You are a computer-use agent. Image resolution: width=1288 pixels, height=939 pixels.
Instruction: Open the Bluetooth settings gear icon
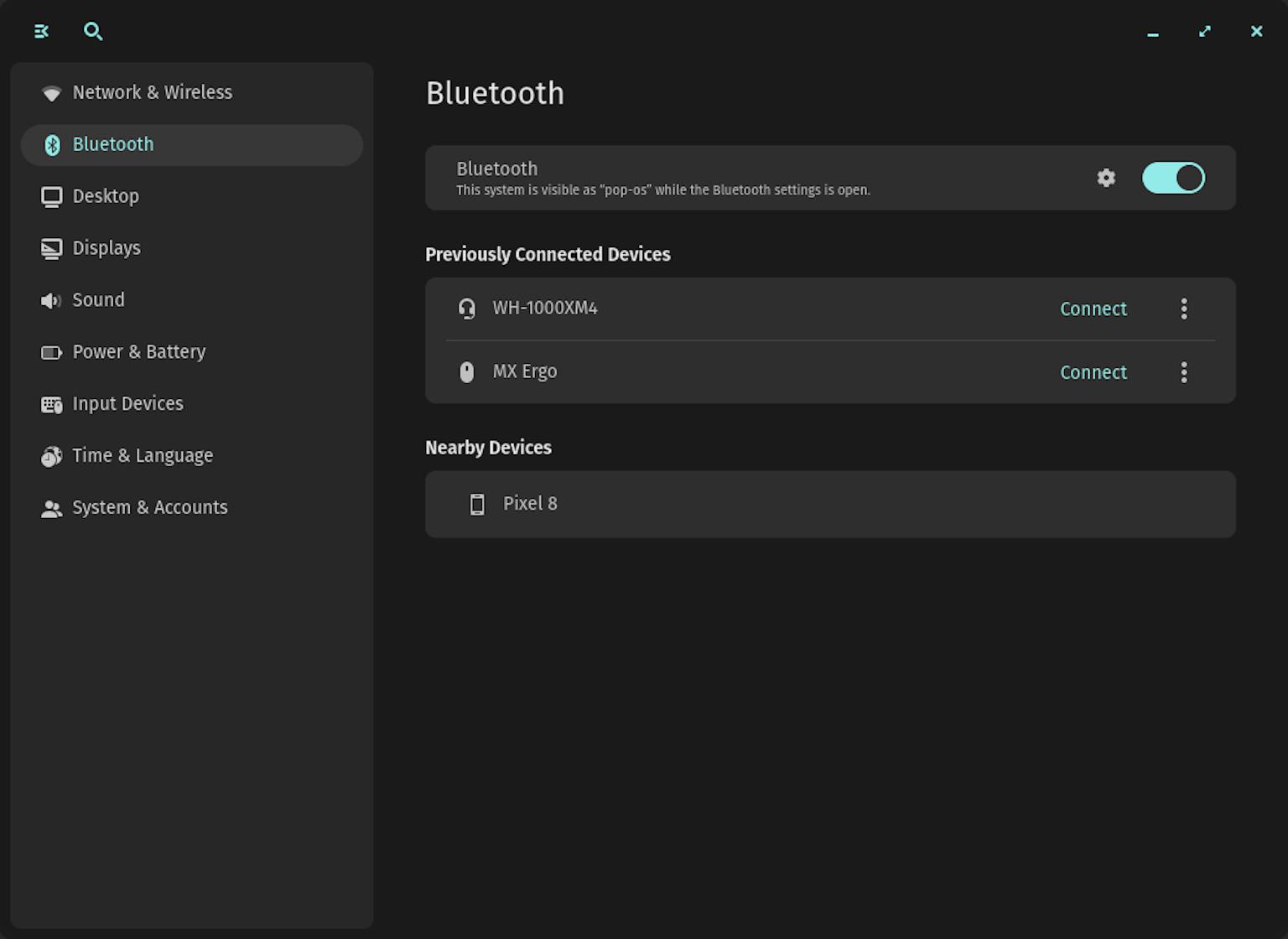[1106, 178]
